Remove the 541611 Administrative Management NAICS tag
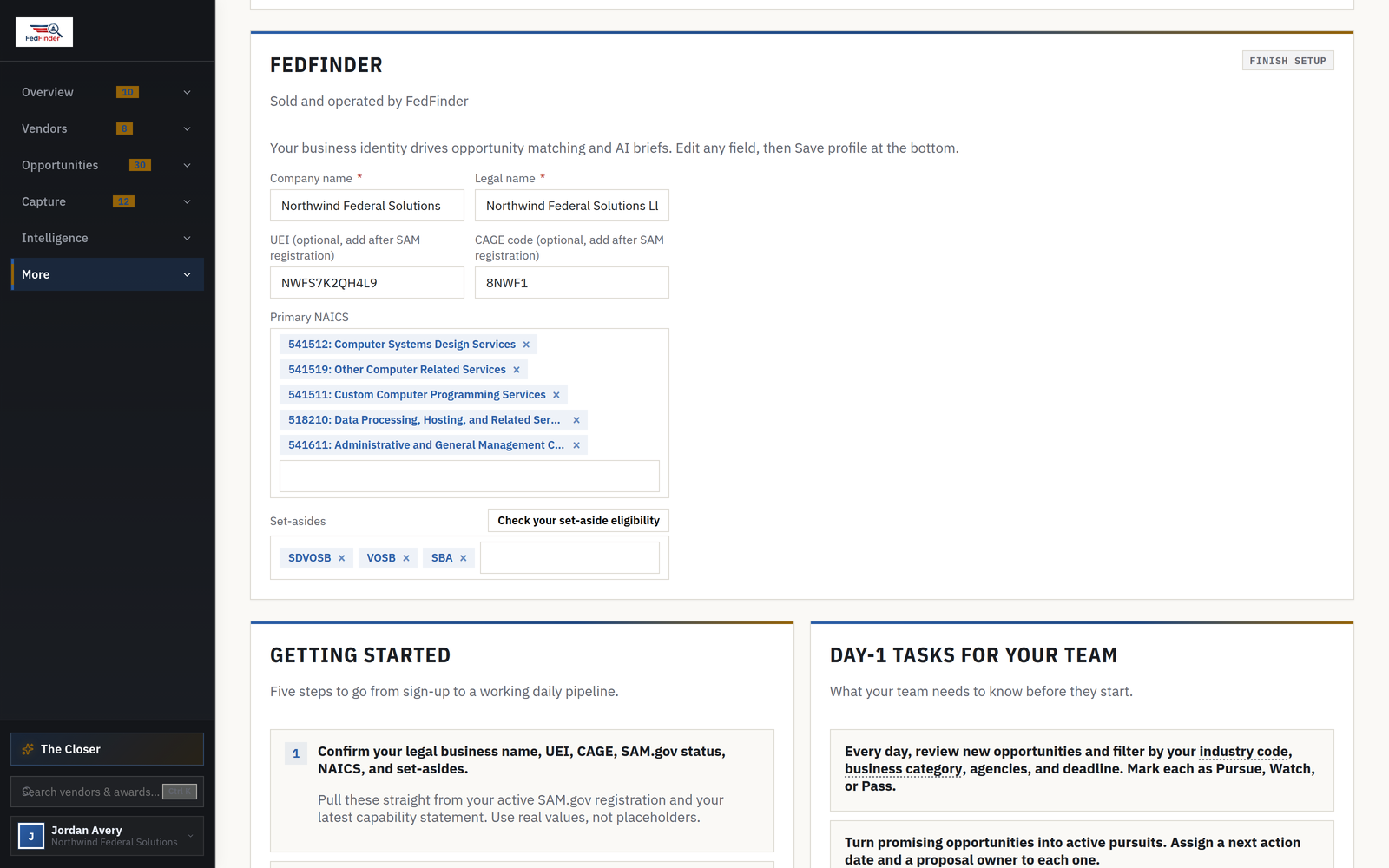 pos(576,445)
